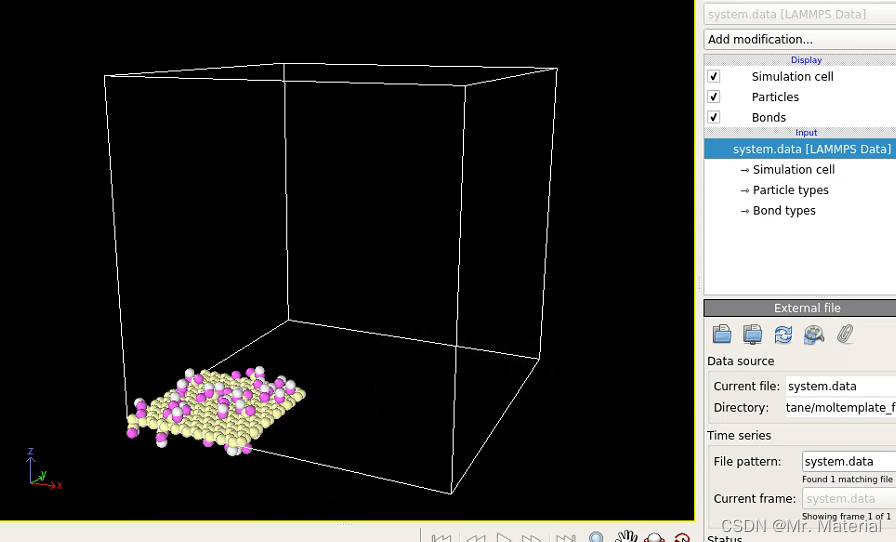896x542 pixels.
Task: Open the Current frame dropdown
Action: click(849, 499)
